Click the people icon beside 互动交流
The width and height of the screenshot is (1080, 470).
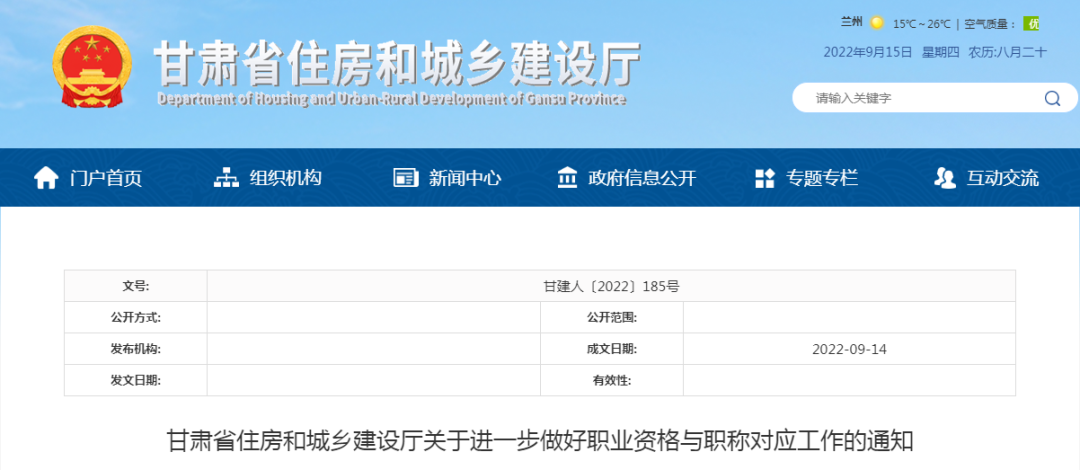pos(944,178)
